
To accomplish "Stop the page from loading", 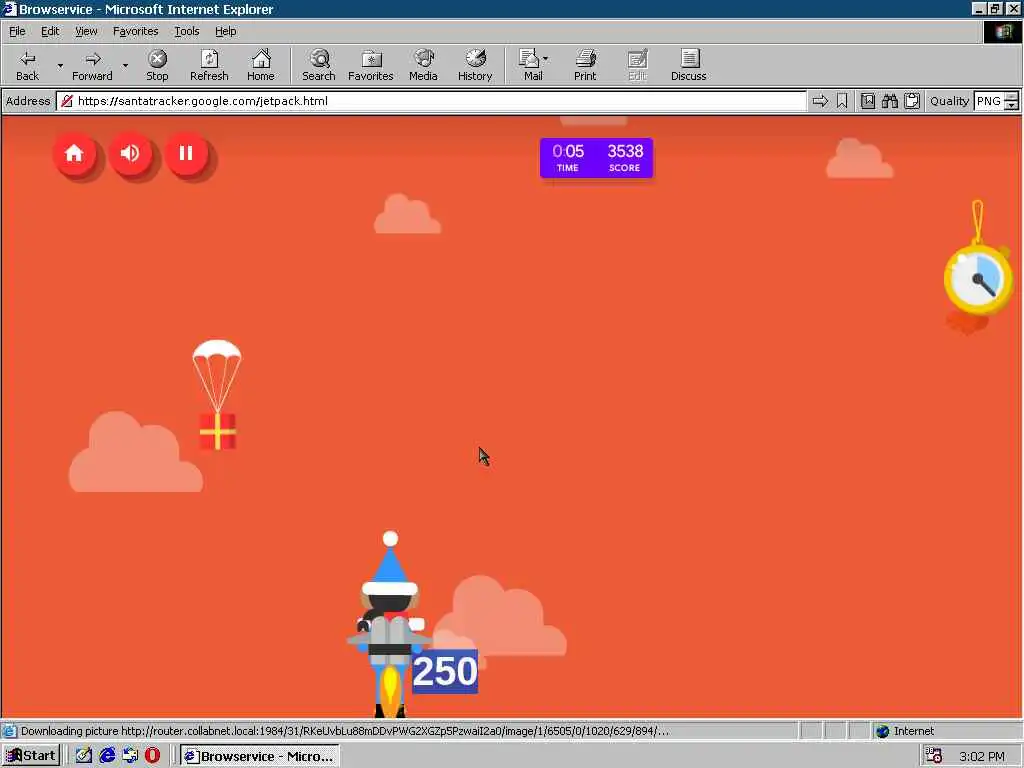I will coord(157,65).
